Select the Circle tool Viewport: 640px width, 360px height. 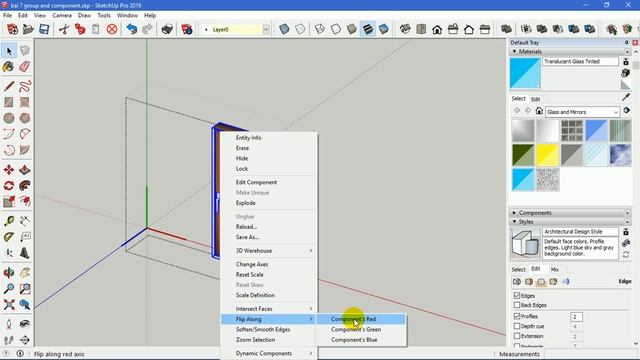click(9, 118)
